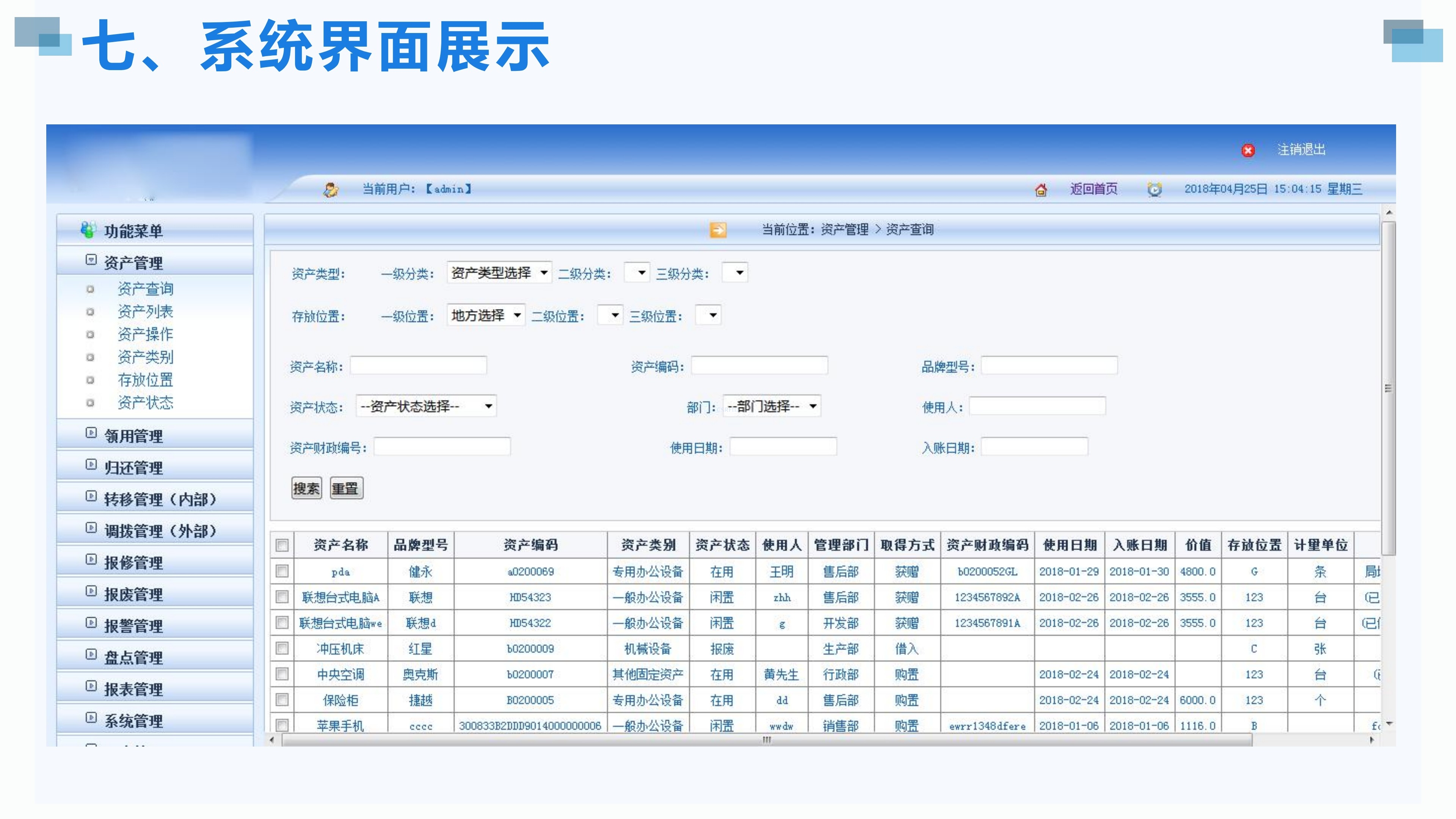This screenshot has height=819, width=1456.
Task: Click the 资产名称 text input field
Action: (418, 366)
